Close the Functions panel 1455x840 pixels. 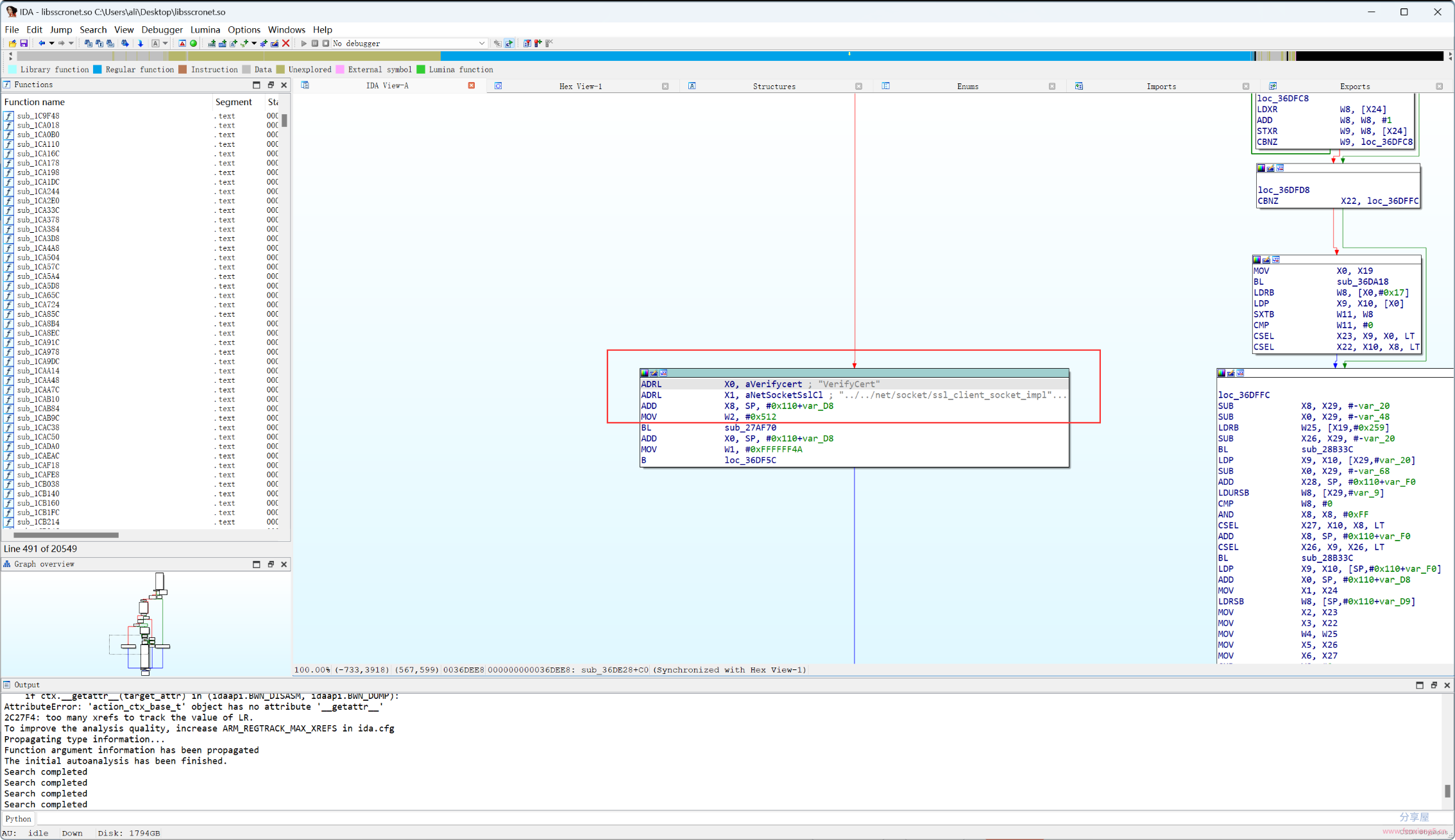click(x=284, y=85)
